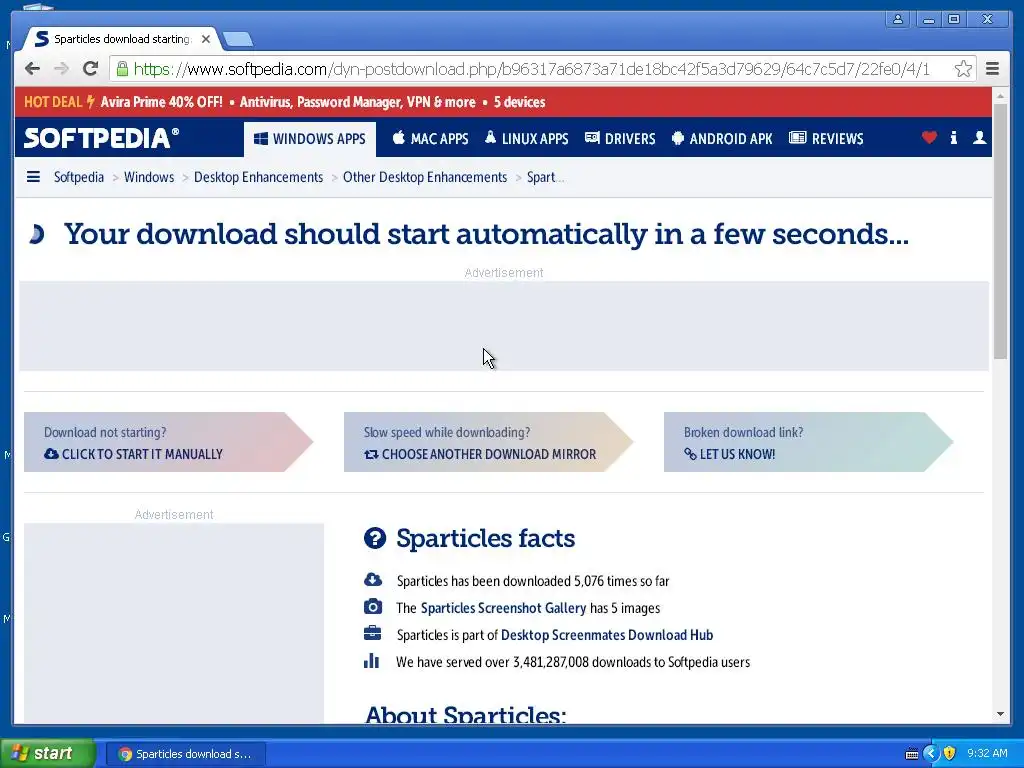Image resolution: width=1024 pixels, height=768 pixels.
Task: Click the address bar URL field
Action: tap(532, 69)
